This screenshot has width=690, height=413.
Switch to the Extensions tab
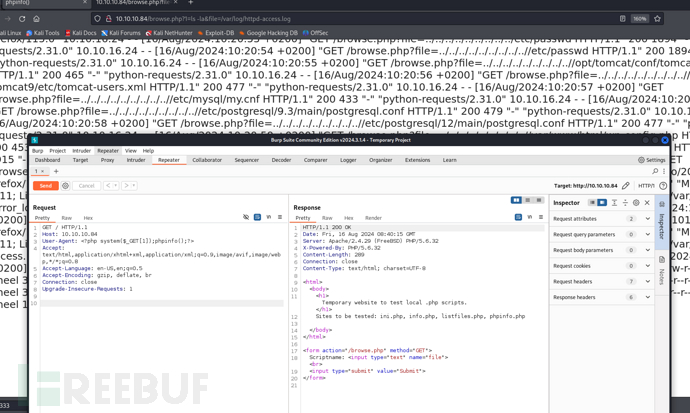tap(418, 160)
